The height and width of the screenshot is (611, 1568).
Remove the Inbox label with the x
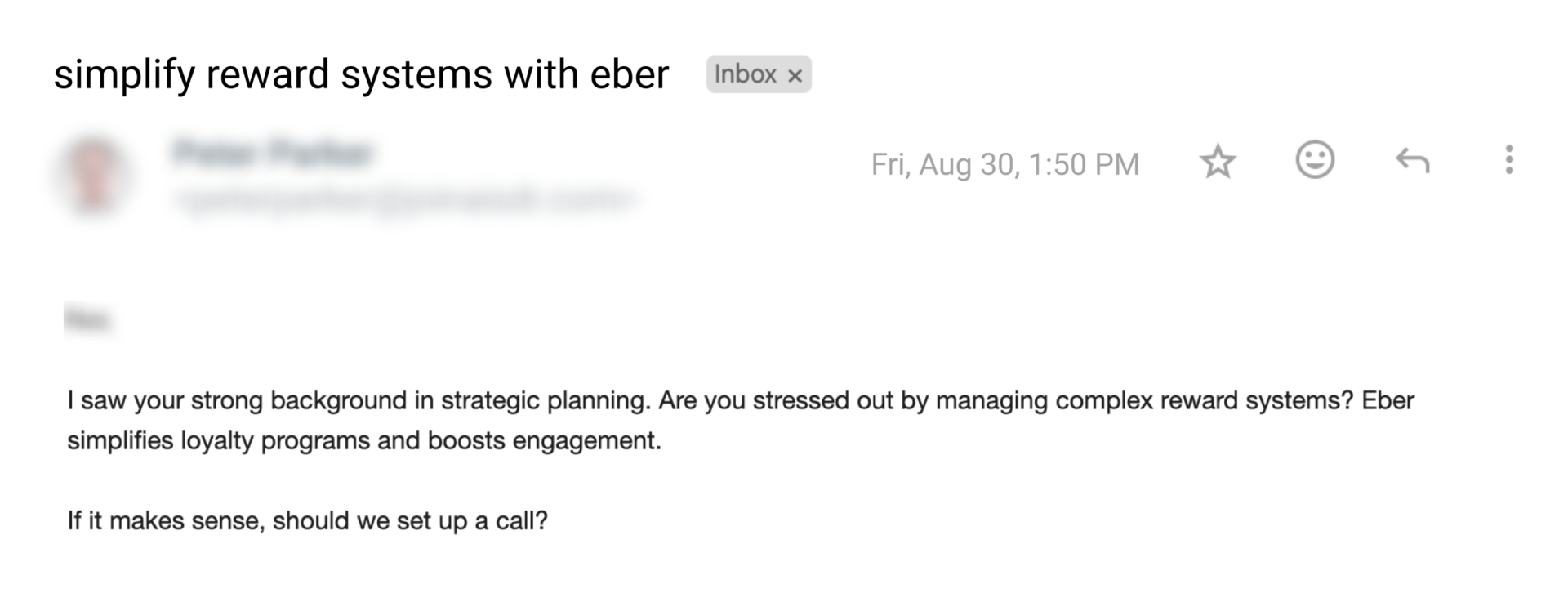pyautogui.click(x=795, y=76)
